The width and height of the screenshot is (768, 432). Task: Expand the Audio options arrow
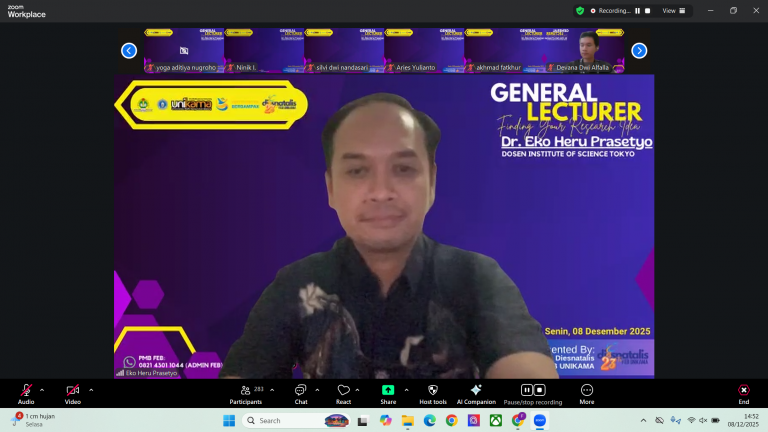42,390
